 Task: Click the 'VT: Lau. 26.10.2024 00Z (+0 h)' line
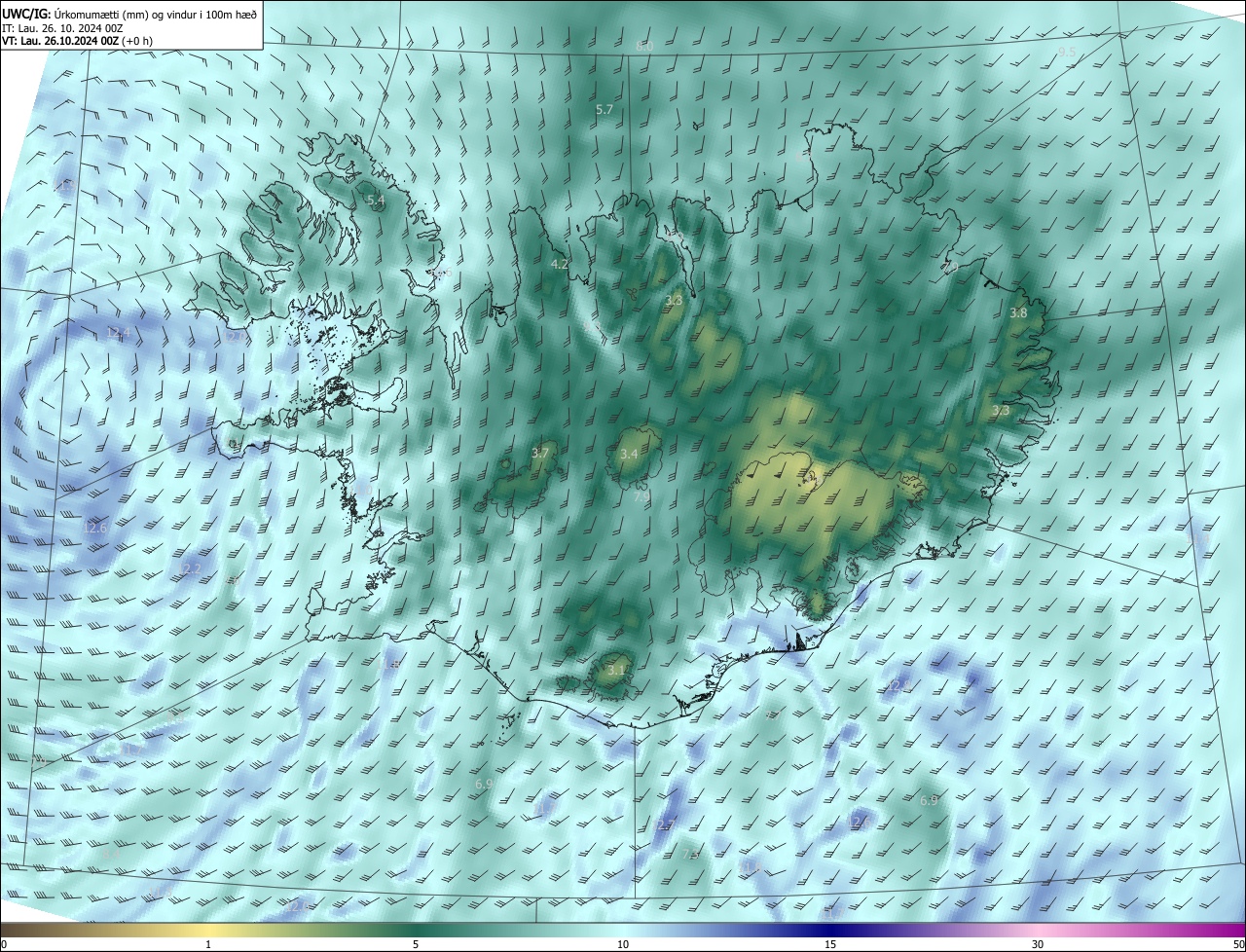click(x=77, y=41)
